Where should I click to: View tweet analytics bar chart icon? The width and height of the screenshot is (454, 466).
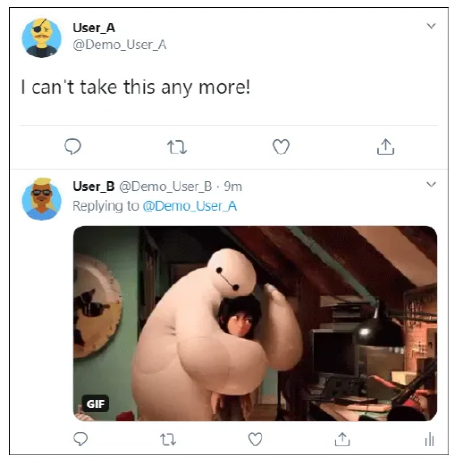tap(429, 439)
